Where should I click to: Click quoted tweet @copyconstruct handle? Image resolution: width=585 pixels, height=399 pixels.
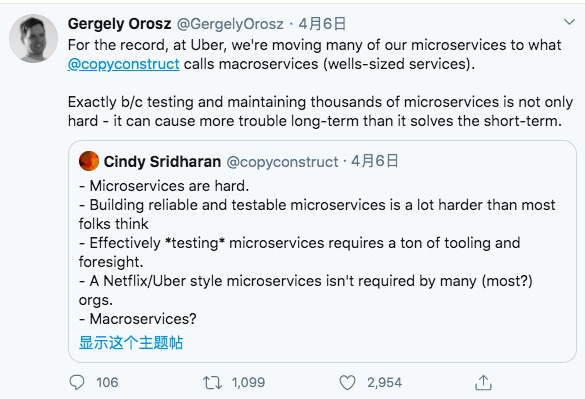(282, 162)
